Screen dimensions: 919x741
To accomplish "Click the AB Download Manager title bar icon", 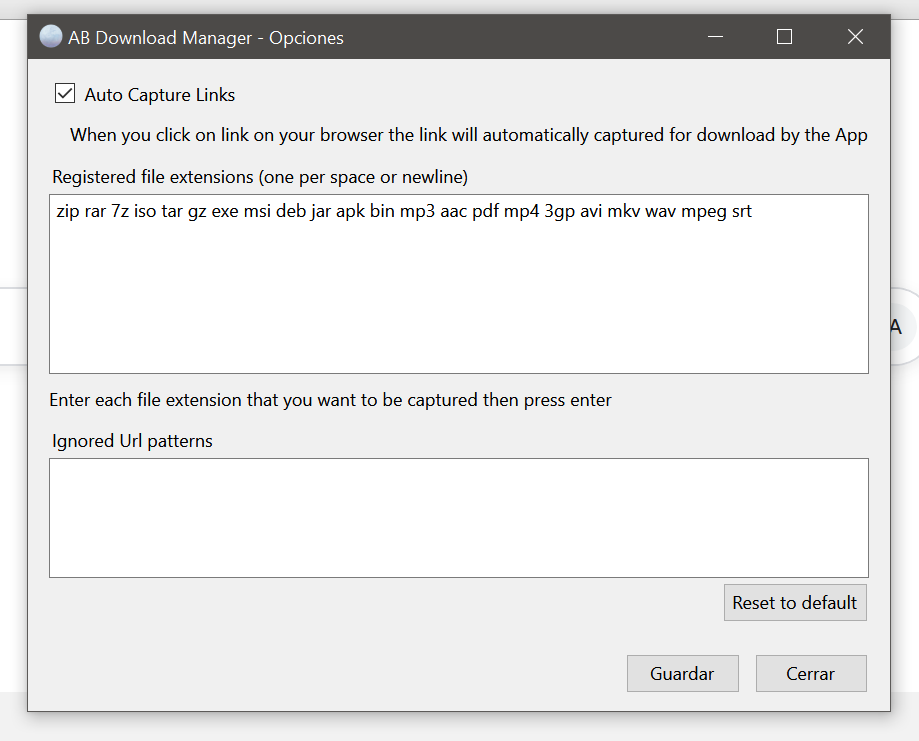I will 50,37.
